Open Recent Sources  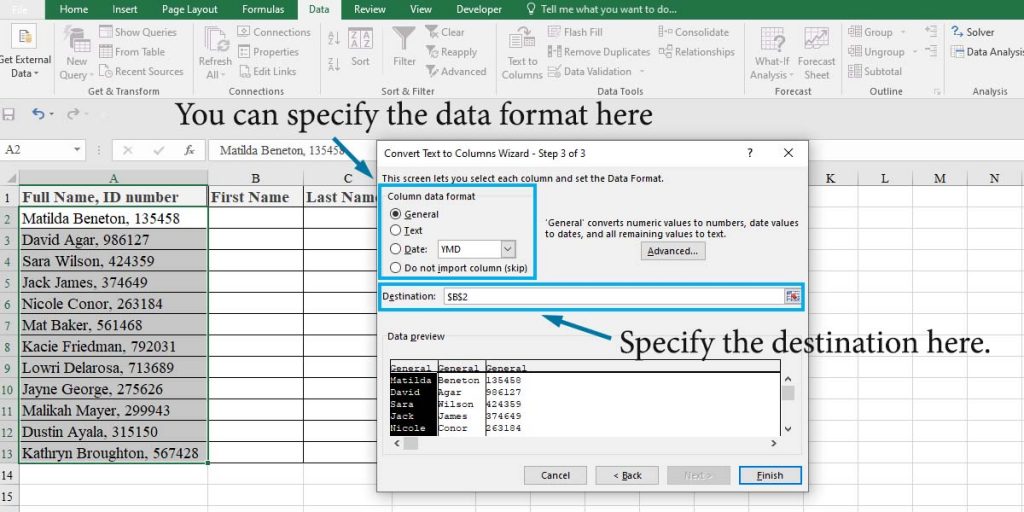(x=141, y=71)
